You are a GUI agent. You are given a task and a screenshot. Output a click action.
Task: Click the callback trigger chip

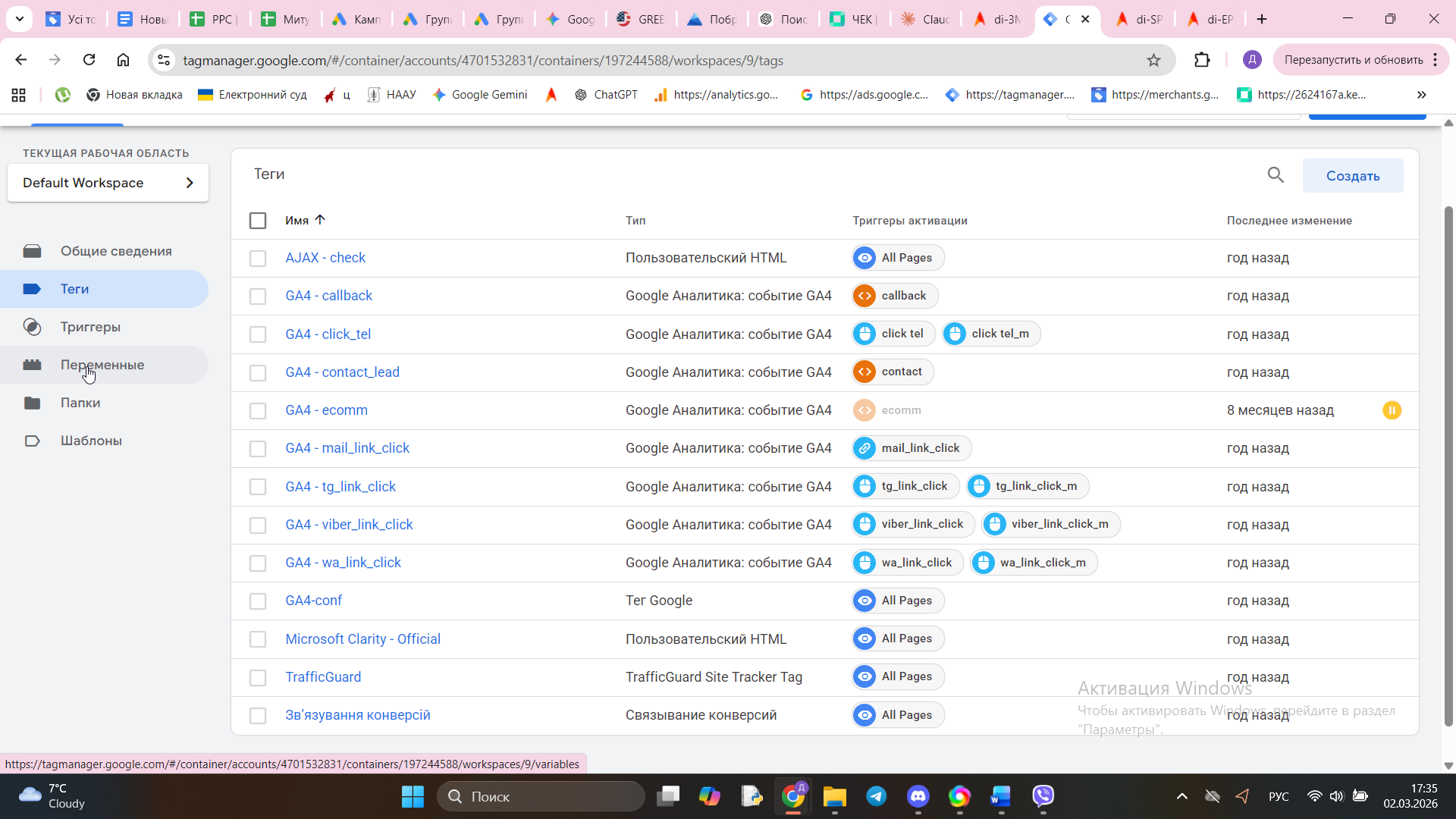pyautogui.click(x=895, y=296)
